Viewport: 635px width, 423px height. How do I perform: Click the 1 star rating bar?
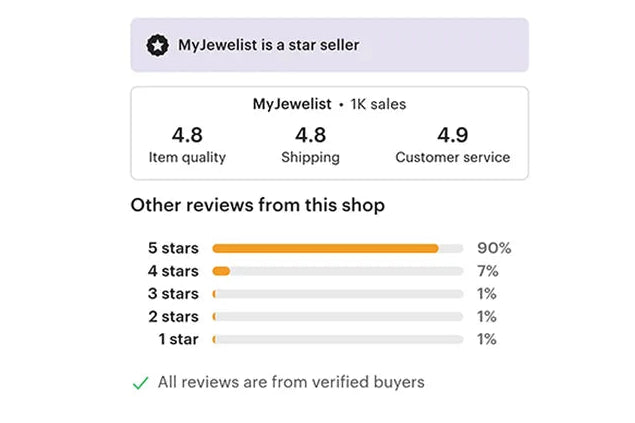tap(337, 340)
